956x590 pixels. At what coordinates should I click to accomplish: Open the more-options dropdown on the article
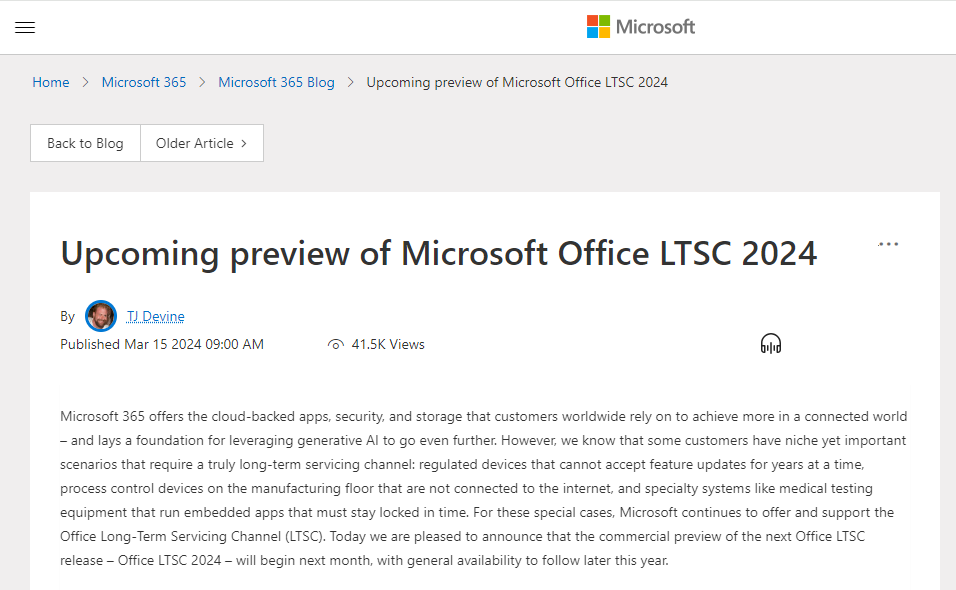point(888,243)
